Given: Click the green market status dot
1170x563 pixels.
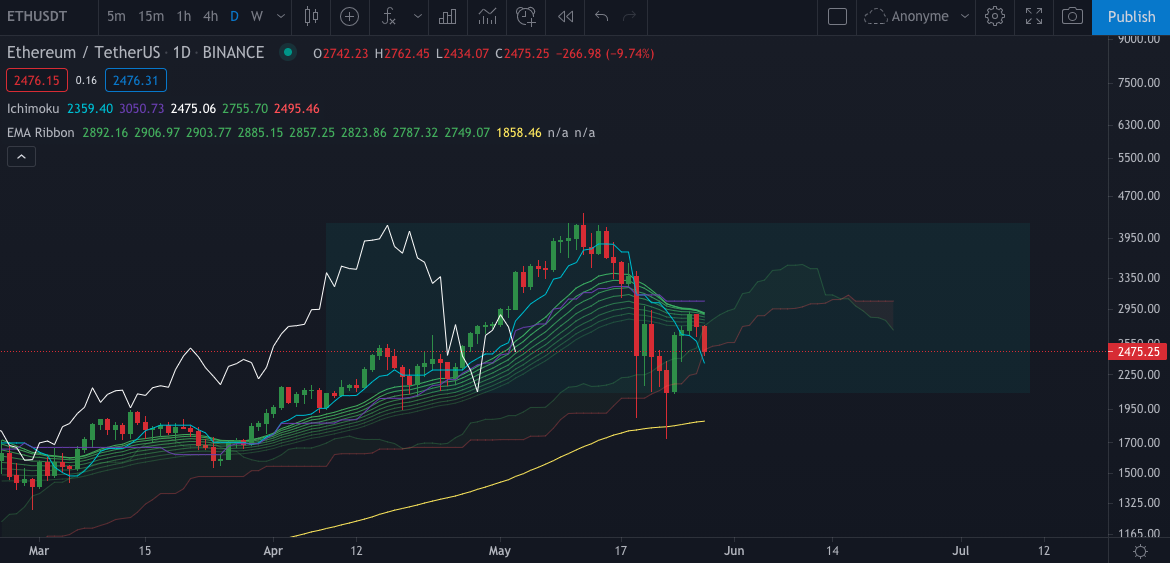Looking at the screenshot, I should tap(287, 53).
